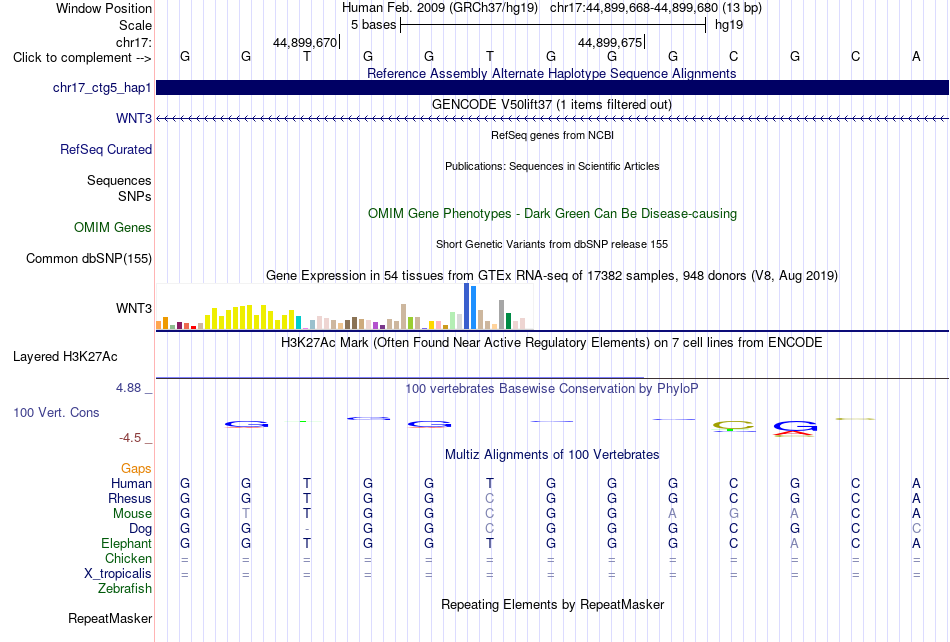Click the '5 bases' scale label

(373, 25)
